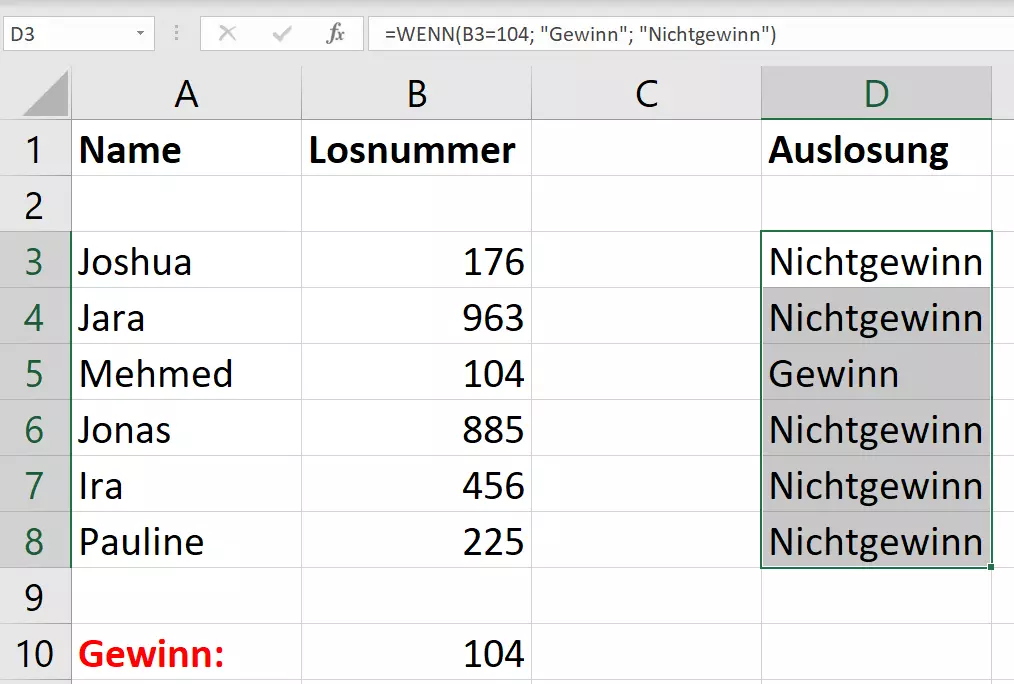Select the cell with value 963
This screenshot has height=684, width=1014.
tap(416, 317)
